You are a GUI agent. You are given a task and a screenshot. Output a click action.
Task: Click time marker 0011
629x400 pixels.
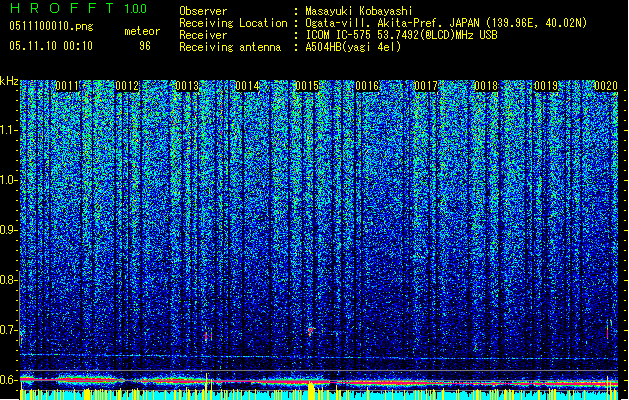67,86
